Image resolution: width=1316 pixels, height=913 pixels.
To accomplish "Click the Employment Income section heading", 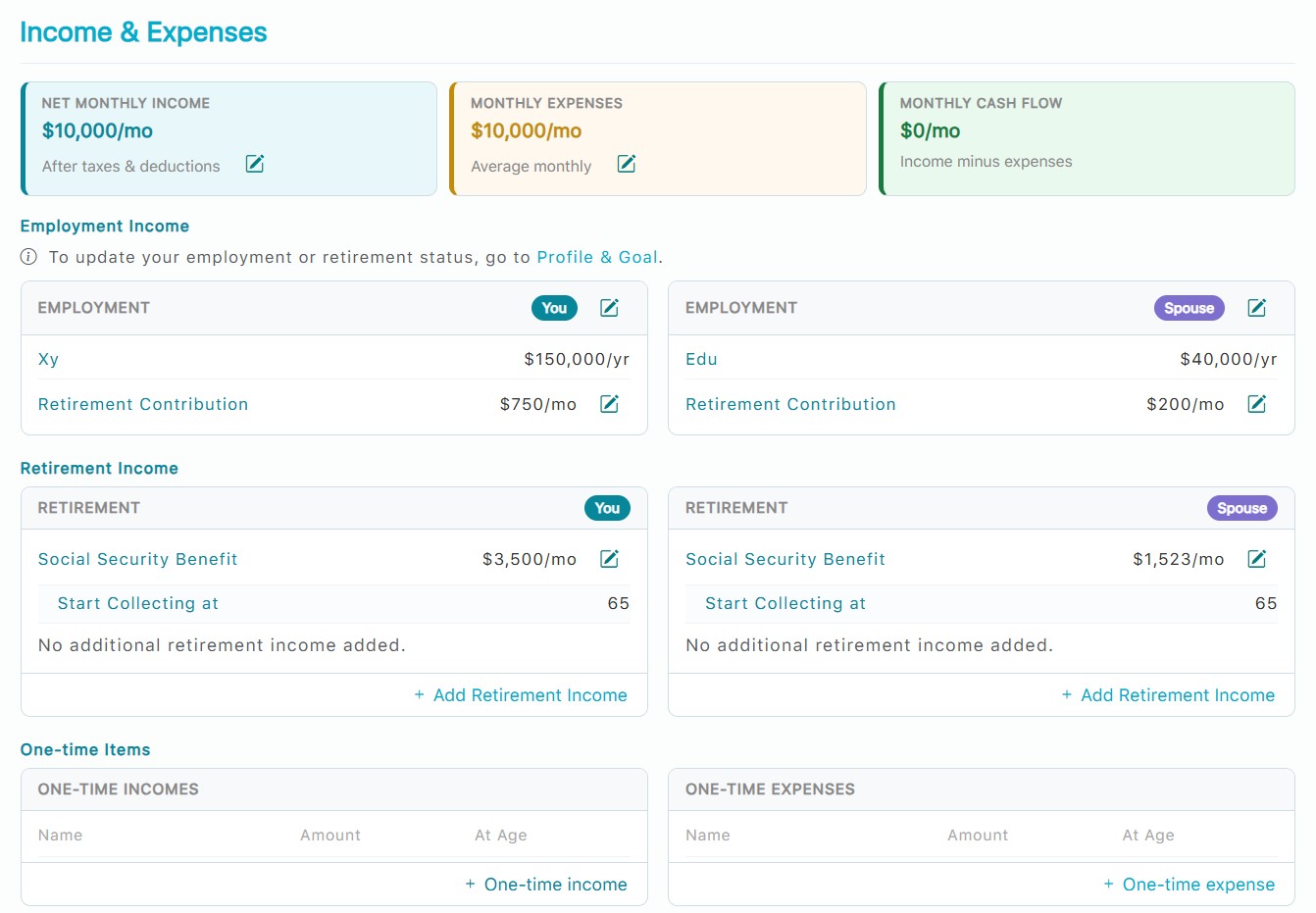I will [x=105, y=226].
